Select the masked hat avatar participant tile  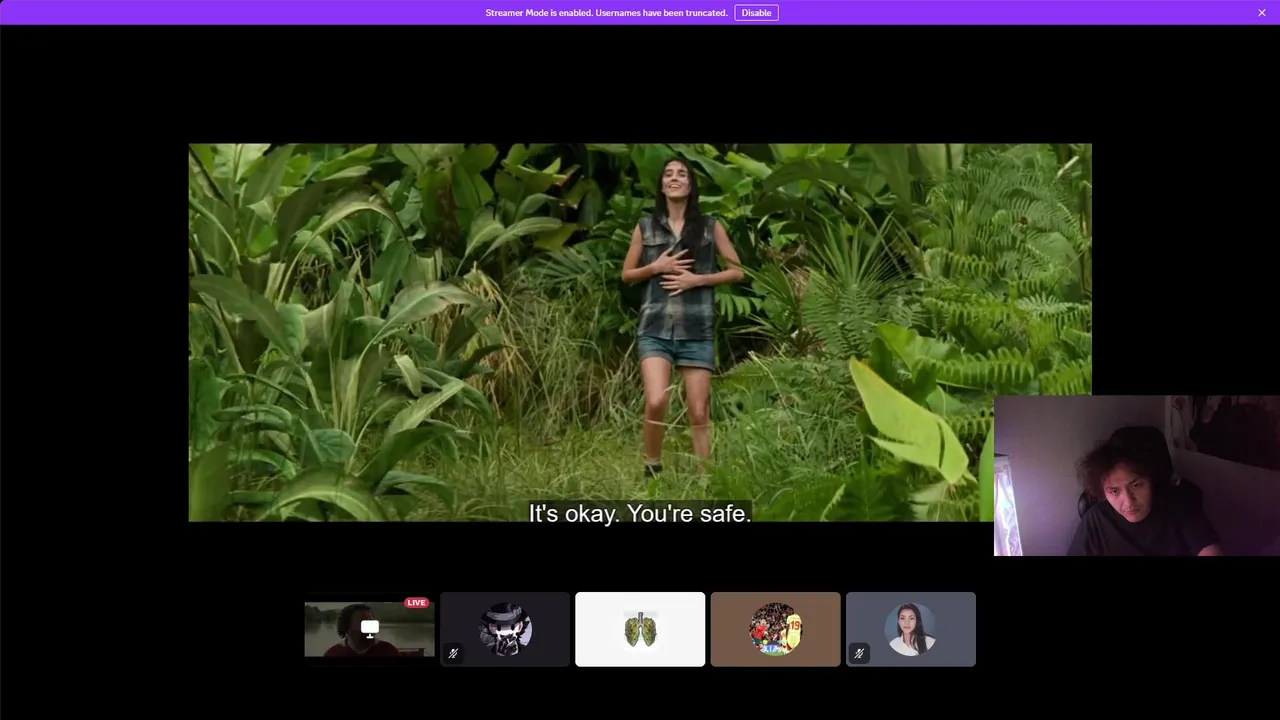click(505, 629)
